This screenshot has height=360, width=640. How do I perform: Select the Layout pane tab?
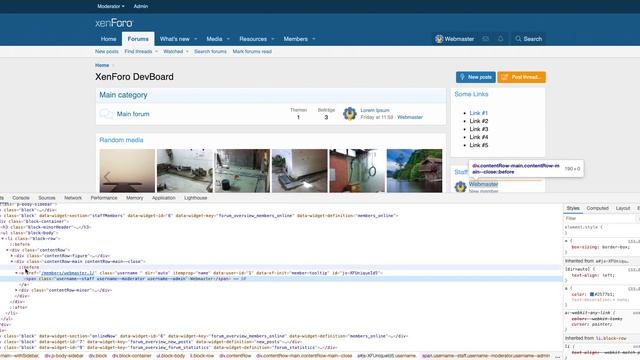click(622, 208)
